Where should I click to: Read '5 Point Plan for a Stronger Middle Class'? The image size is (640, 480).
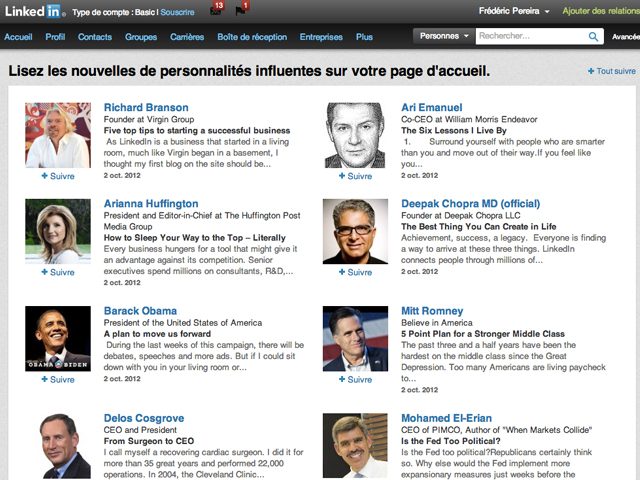[x=483, y=334]
